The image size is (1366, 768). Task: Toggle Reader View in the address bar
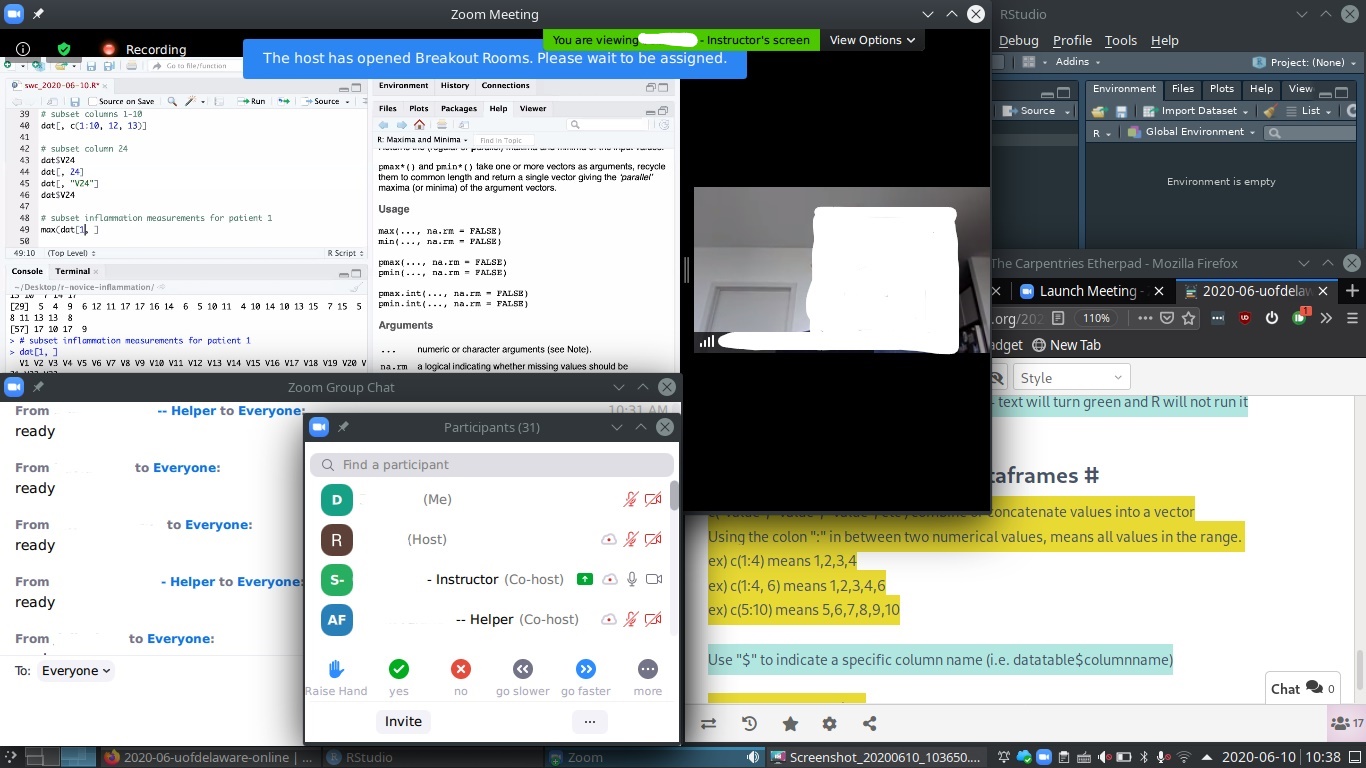point(1058,318)
